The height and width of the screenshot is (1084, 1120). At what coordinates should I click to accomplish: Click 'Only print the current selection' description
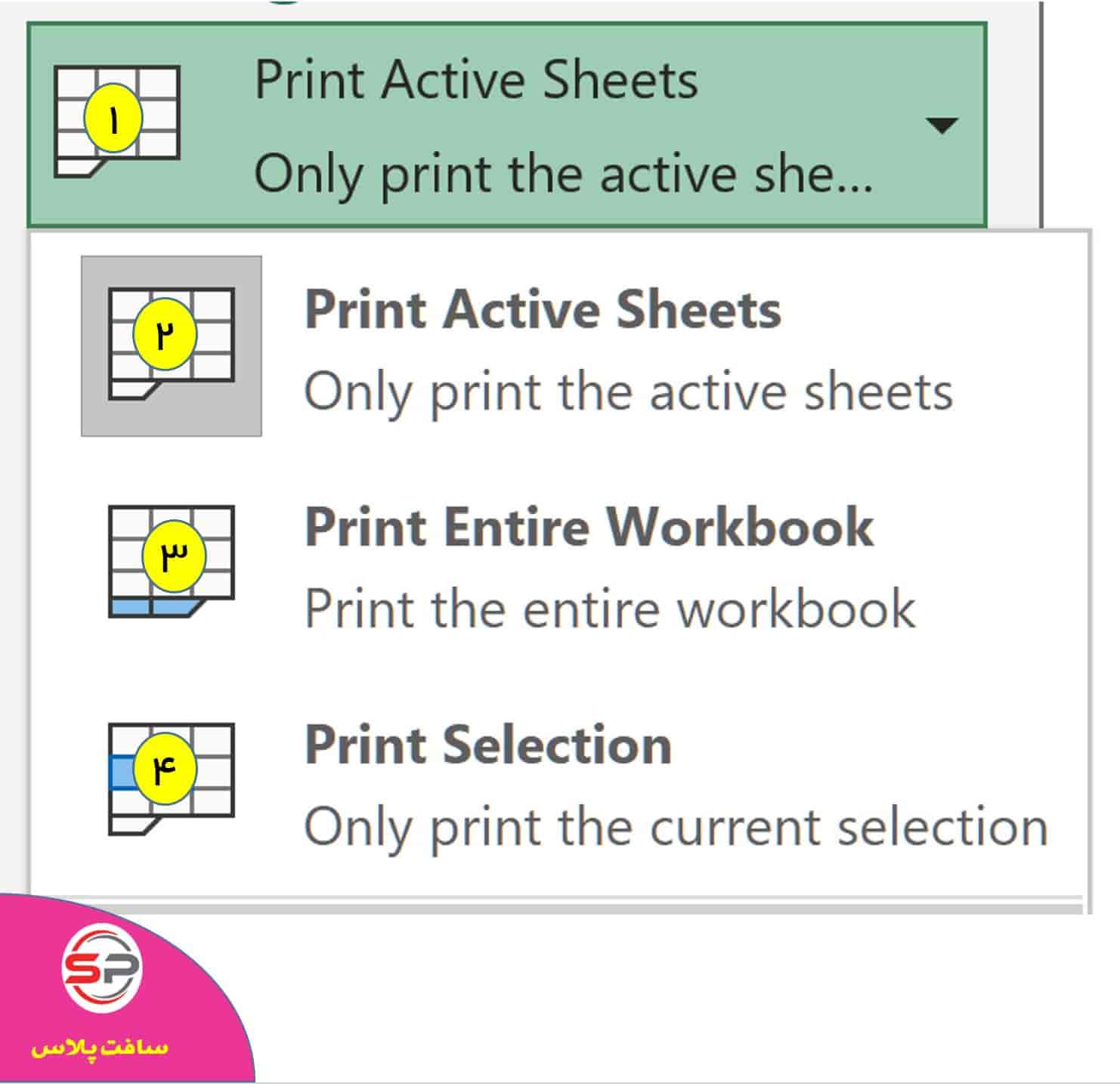676,826
